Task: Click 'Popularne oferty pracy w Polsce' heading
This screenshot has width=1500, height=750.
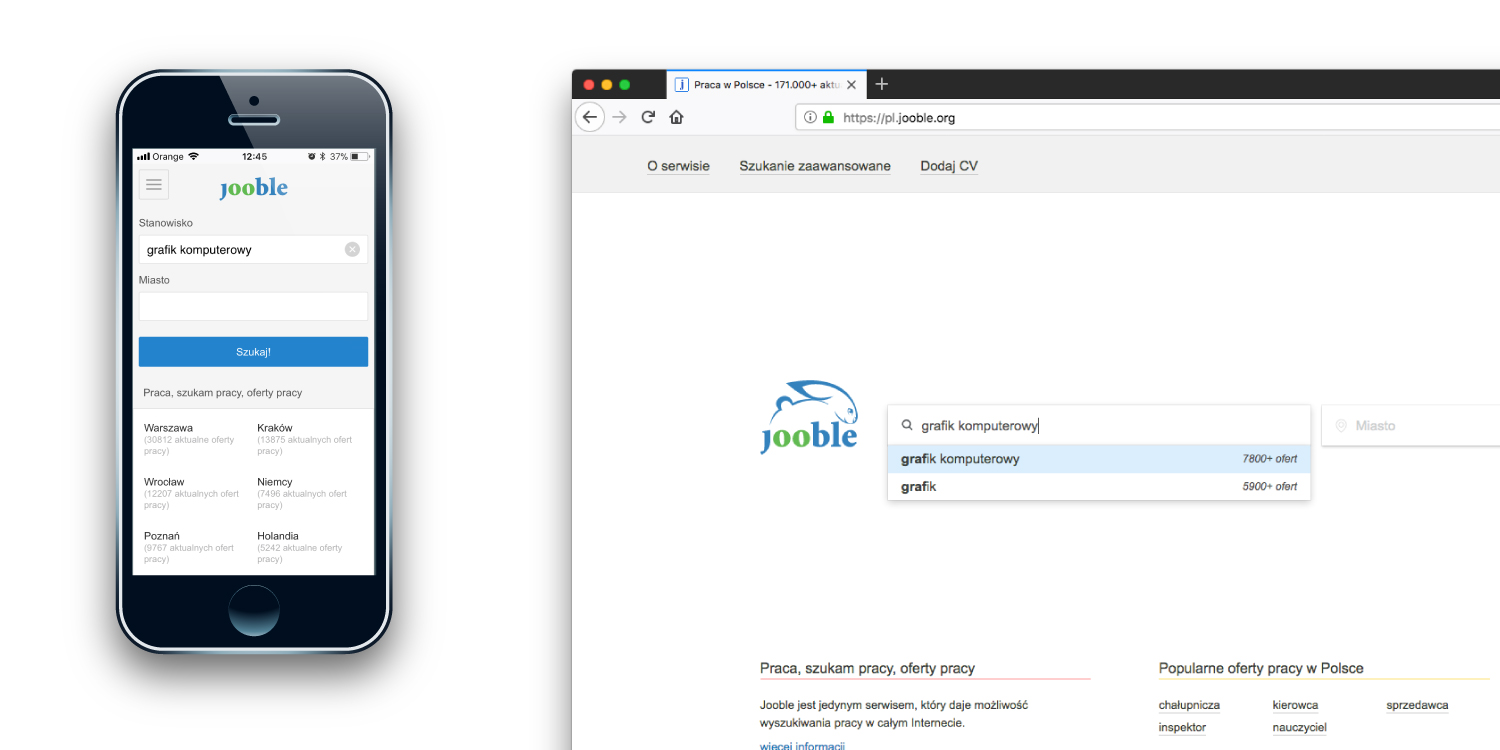Action: pyautogui.click(x=1261, y=668)
